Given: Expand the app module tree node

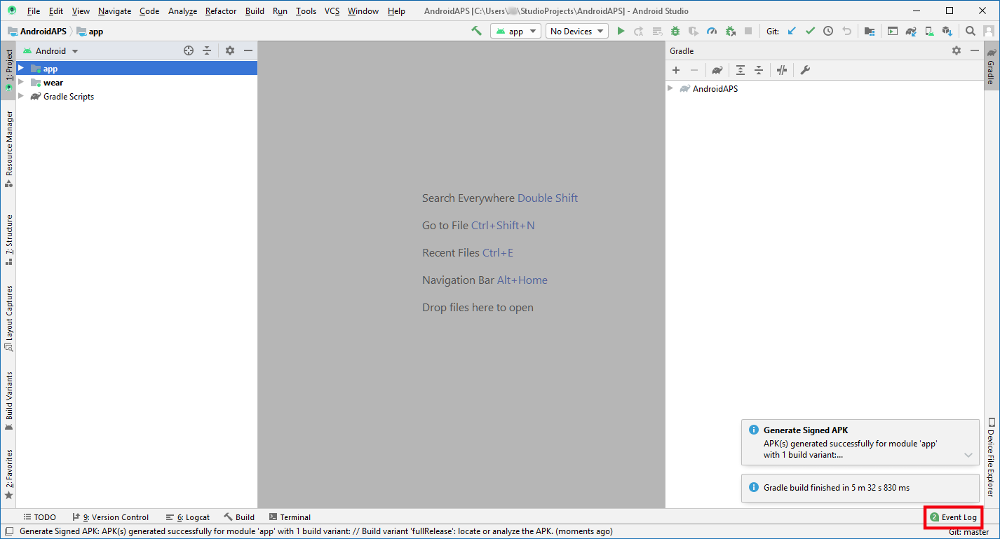Looking at the screenshot, I should point(21,68).
